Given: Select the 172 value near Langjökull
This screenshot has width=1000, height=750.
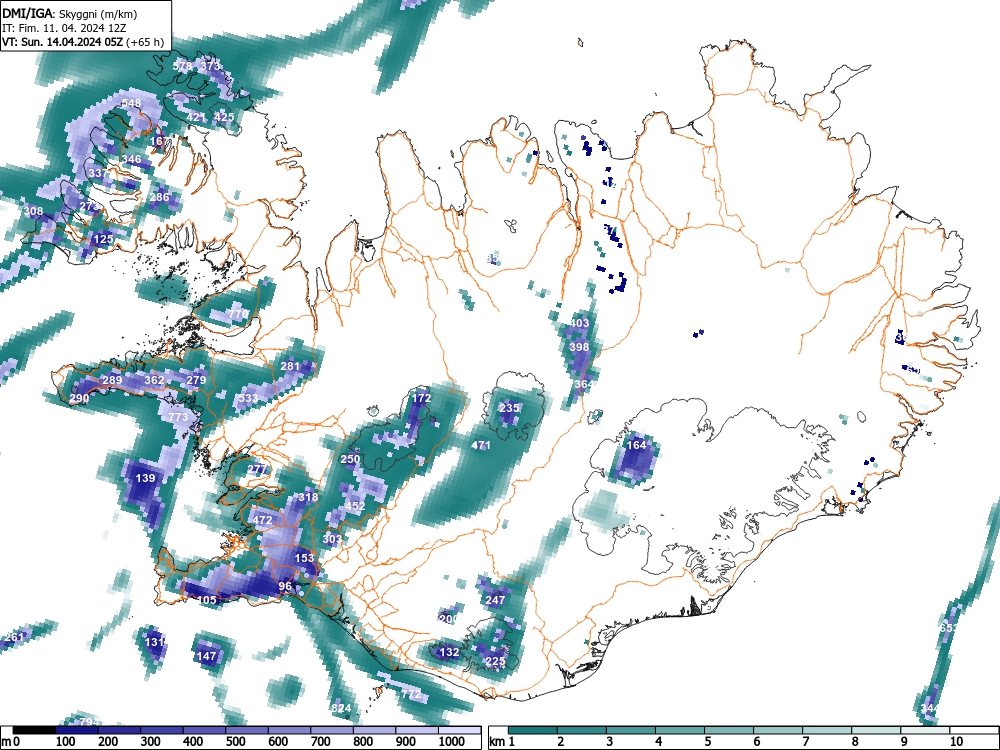Looking at the screenshot, I should pos(421,398).
